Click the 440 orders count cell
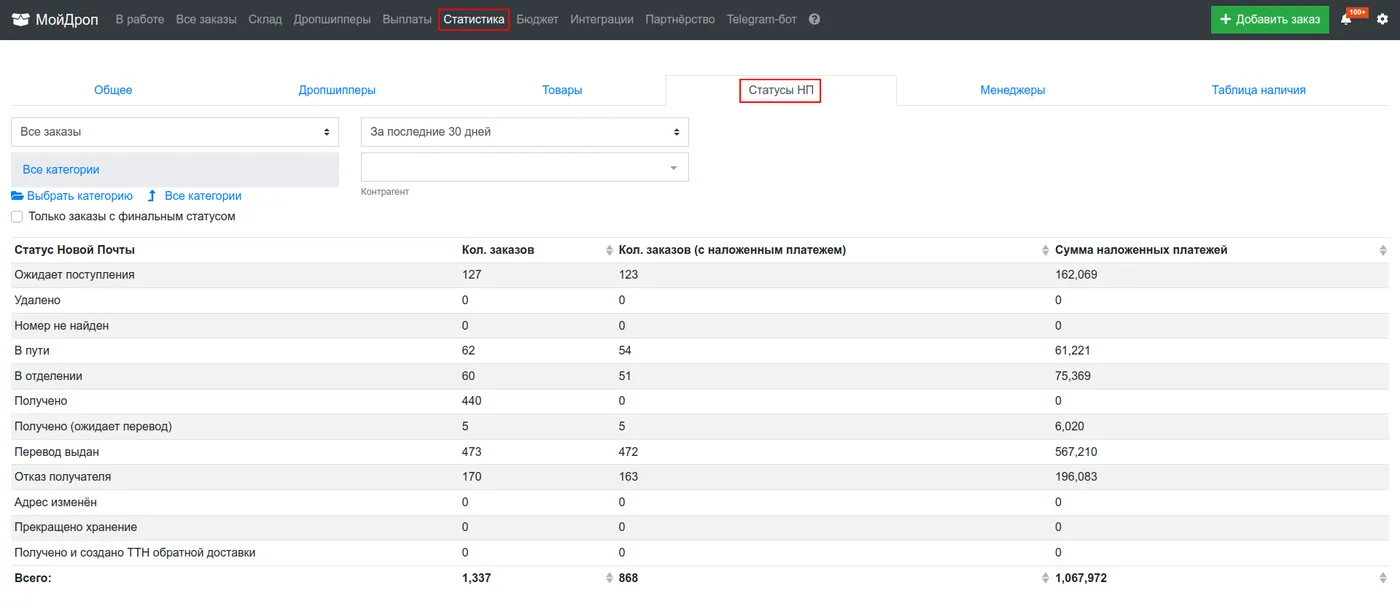Image resolution: width=1400 pixels, height=612 pixels. click(x=472, y=401)
